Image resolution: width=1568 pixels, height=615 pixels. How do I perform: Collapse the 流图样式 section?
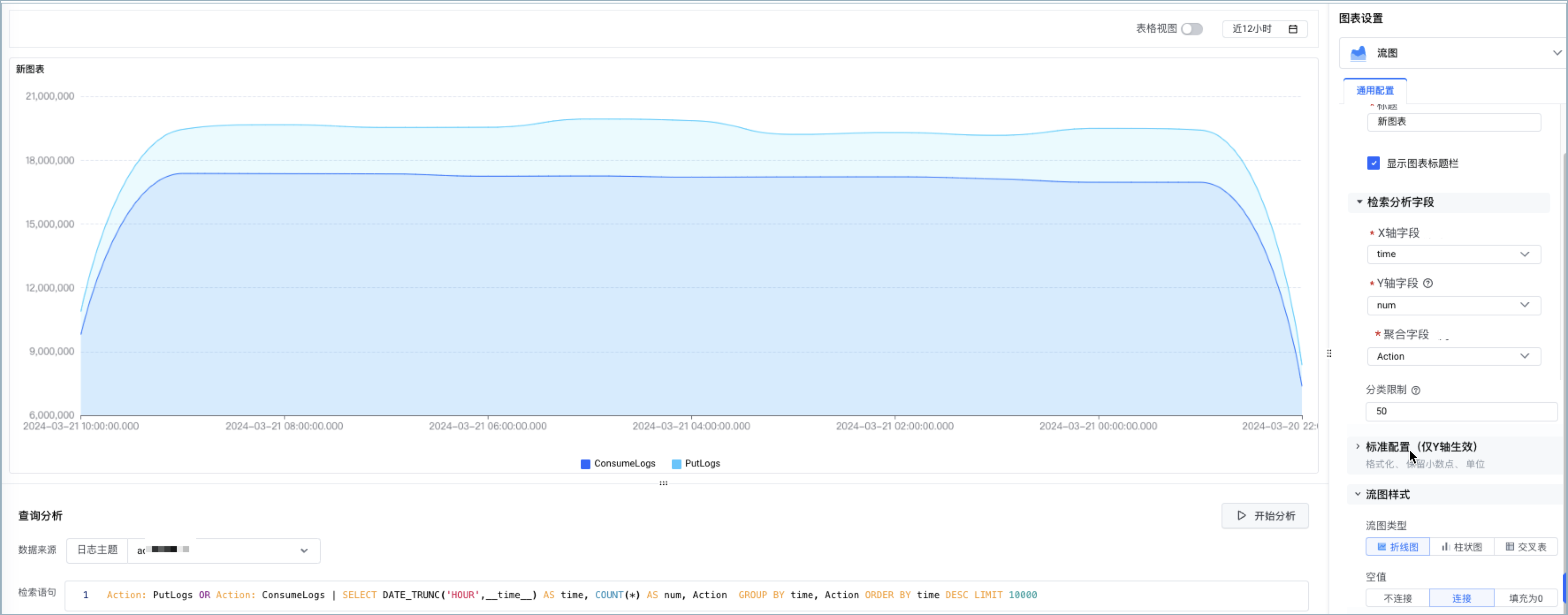[x=1455, y=494]
